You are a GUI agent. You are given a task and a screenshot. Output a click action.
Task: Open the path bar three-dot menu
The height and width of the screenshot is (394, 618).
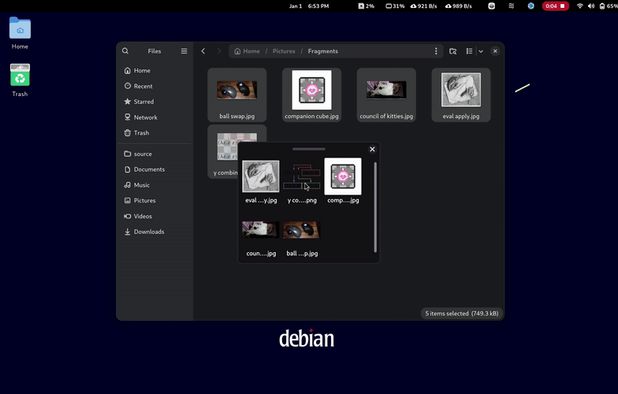coord(436,51)
